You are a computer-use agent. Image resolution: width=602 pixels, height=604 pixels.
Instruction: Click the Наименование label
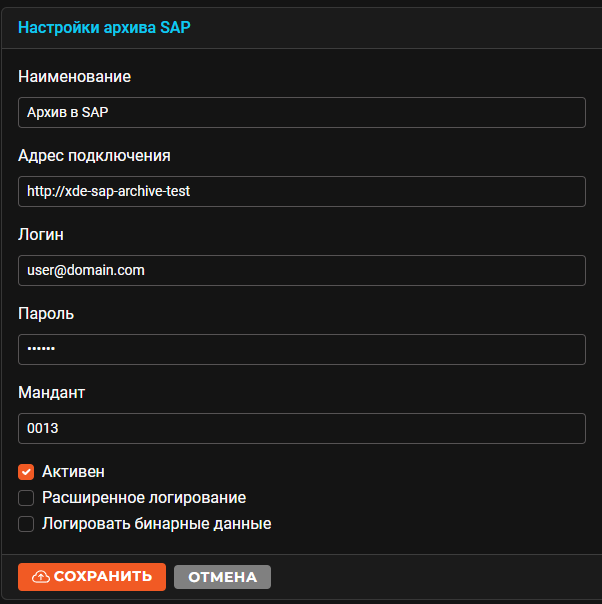pyautogui.click(x=74, y=77)
